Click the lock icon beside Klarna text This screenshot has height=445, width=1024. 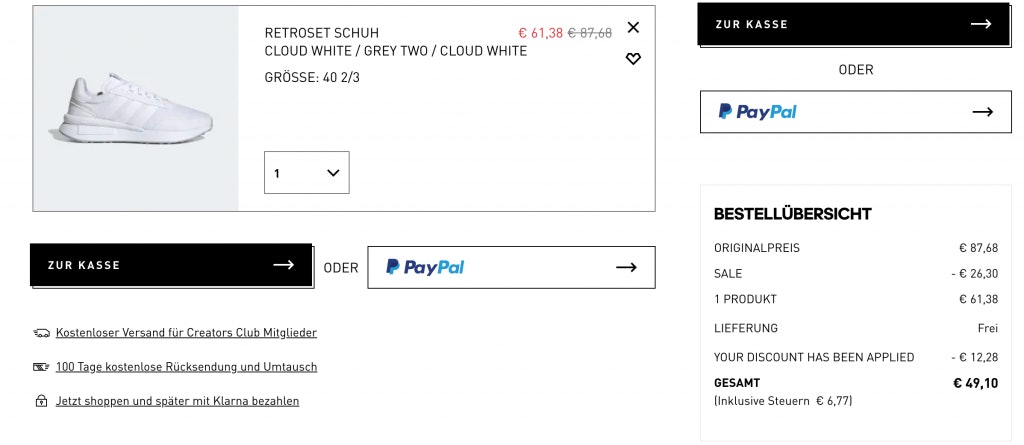coord(41,401)
